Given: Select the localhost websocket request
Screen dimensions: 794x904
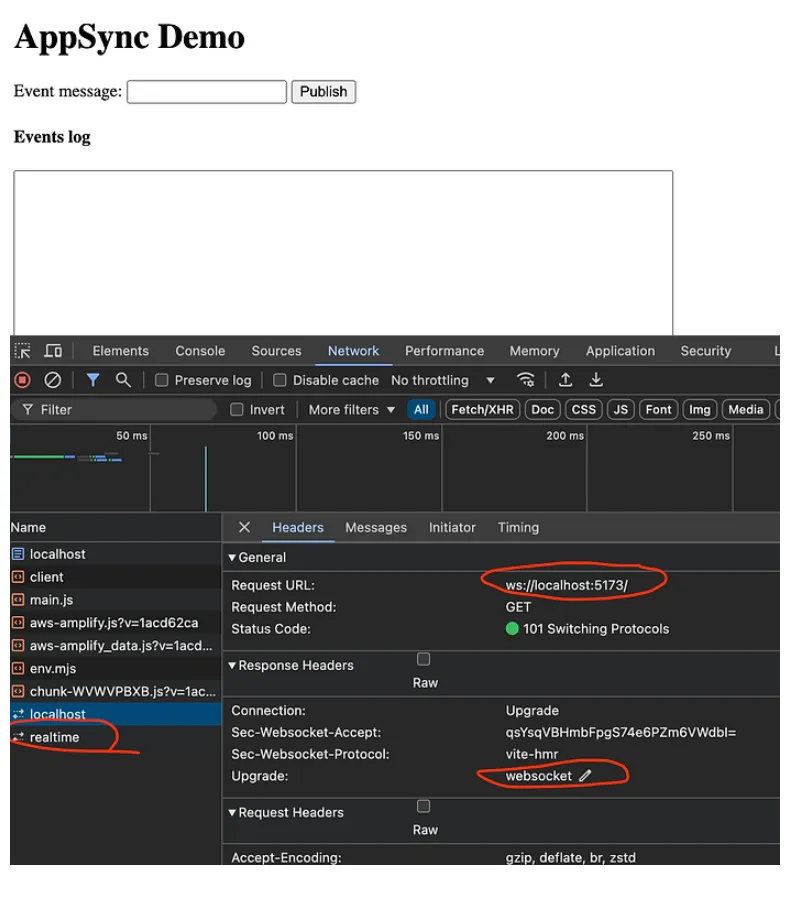Looking at the screenshot, I should point(115,714).
